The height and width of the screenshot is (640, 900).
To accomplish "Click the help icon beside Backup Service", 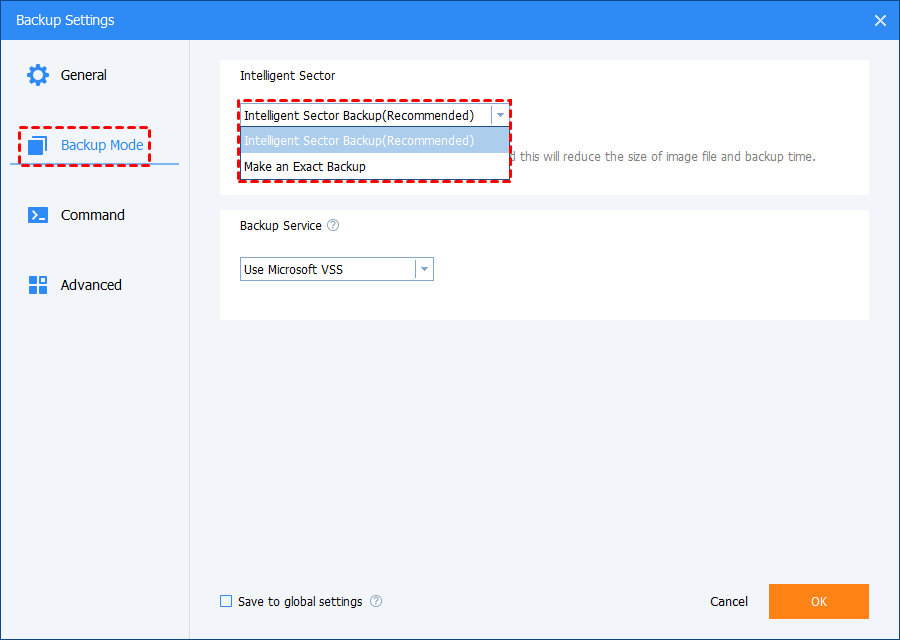I will click(x=333, y=226).
